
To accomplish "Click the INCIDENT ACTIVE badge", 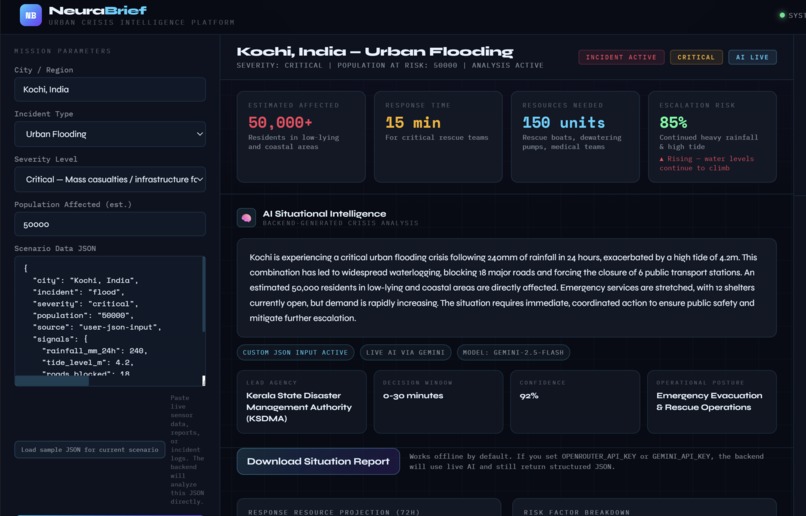I will tap(621, 57).
